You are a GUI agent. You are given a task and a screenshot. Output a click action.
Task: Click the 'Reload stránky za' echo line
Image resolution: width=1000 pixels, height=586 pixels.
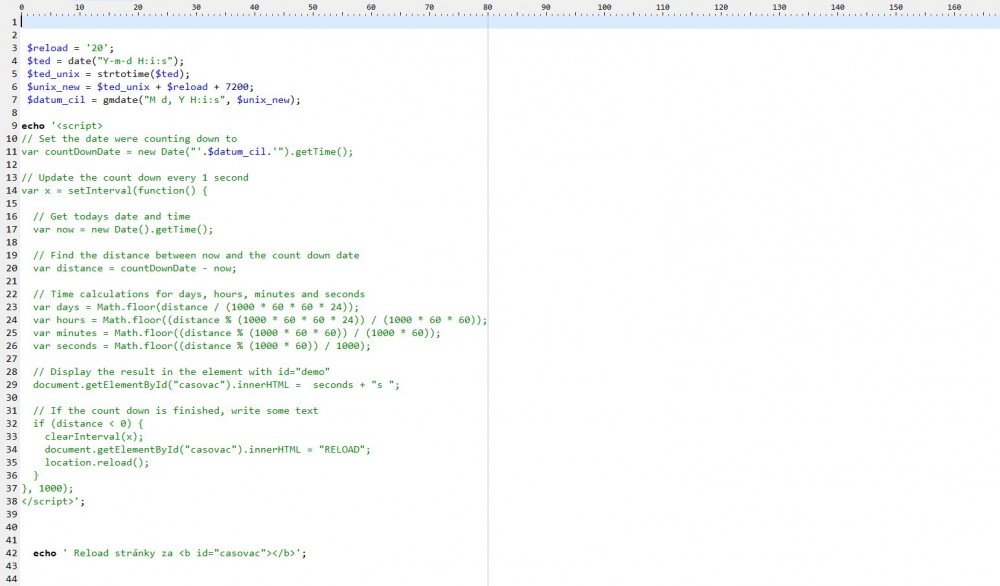pos(169,553)
